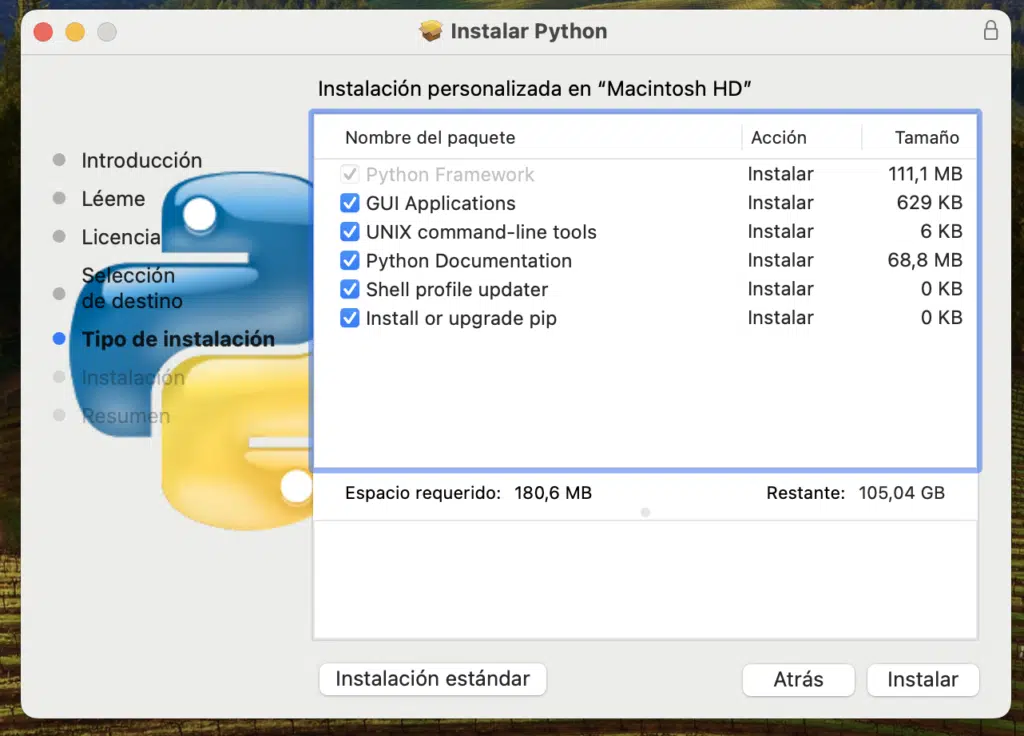Click the 105,04 GB remaining value
Viewport: 1024px width, 736px height.
point(901,493)
